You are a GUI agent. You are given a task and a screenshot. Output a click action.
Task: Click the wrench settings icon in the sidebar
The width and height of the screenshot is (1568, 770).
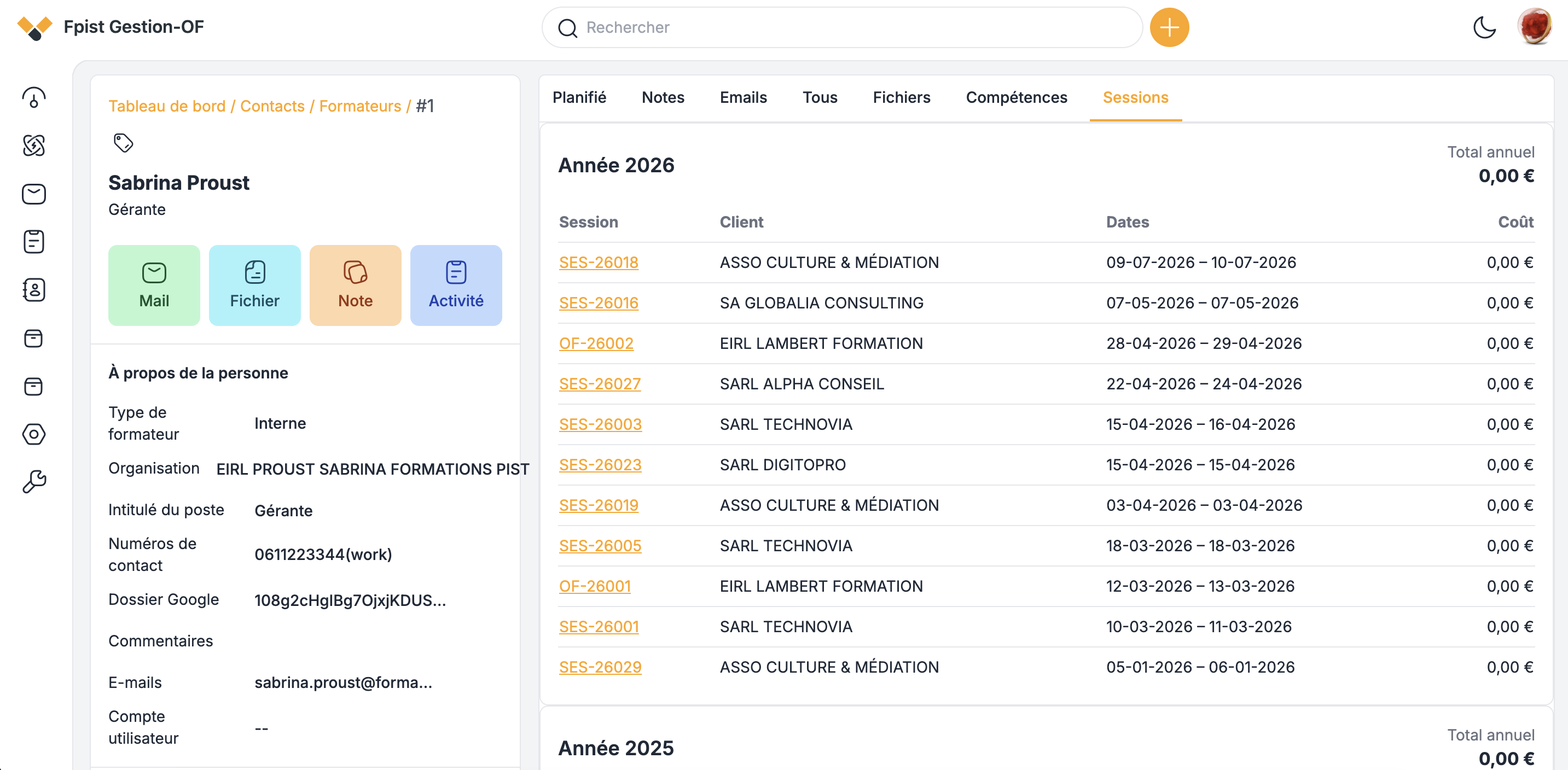(x=34, y=482)
